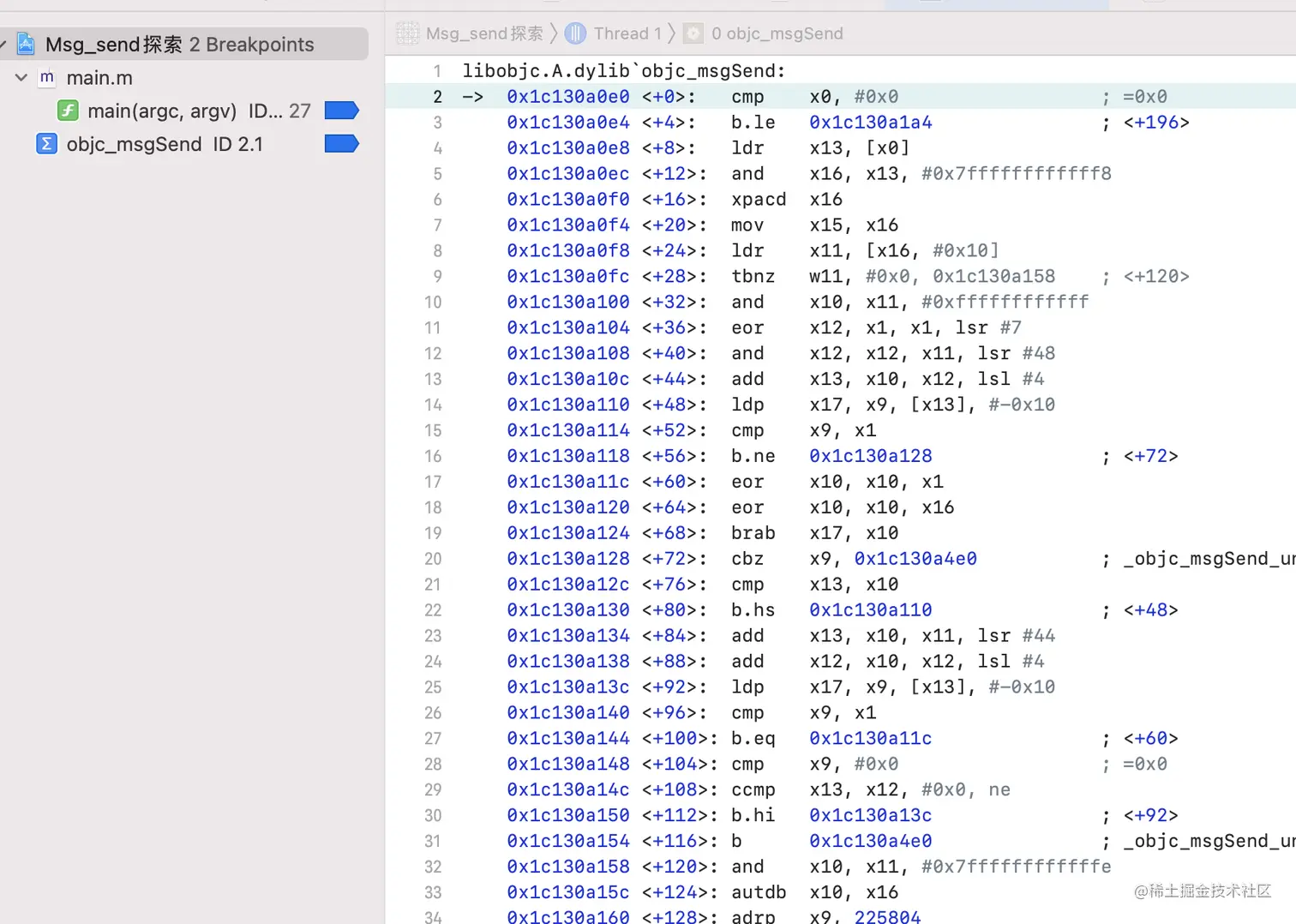Click the autdb instruction mnemonic
Screen dimensions: 1296x924
coord(759,892)
